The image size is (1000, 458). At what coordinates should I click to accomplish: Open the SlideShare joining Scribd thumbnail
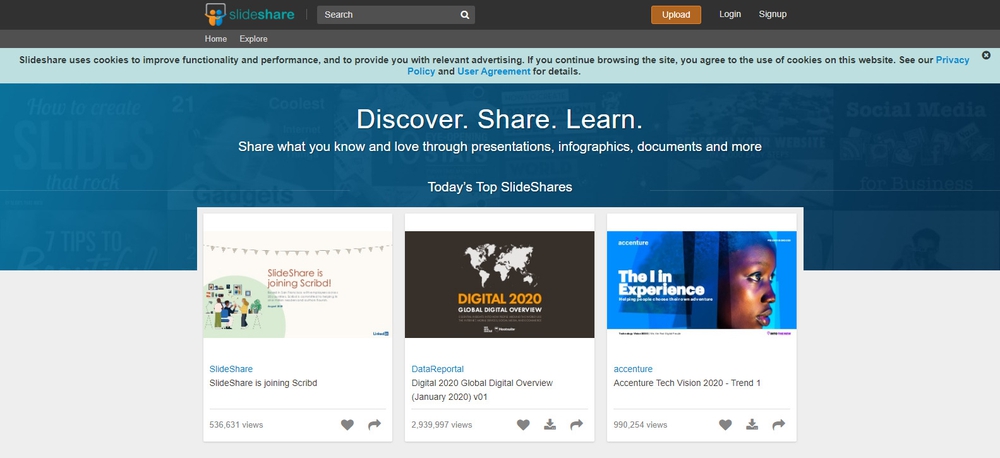click(298, 284)
